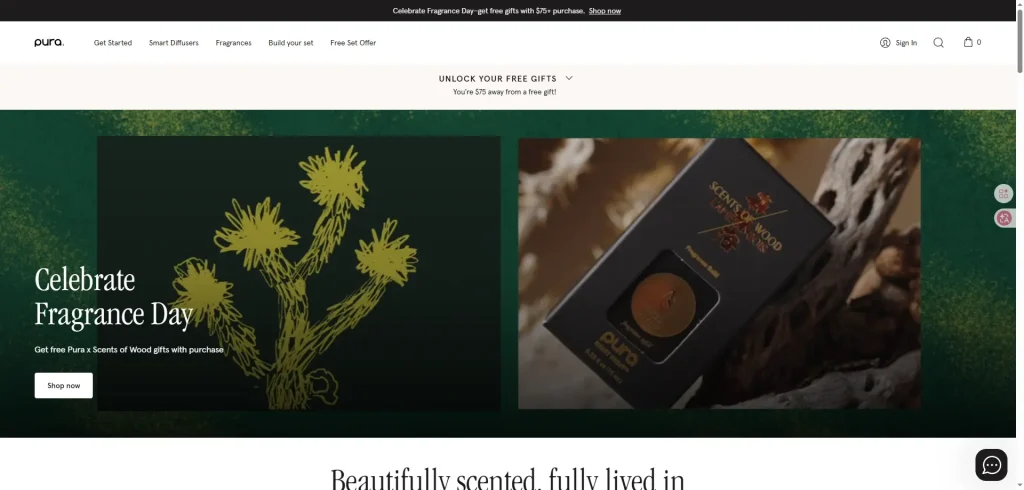Click the floating grid apps icon

tap(1003, 193)
